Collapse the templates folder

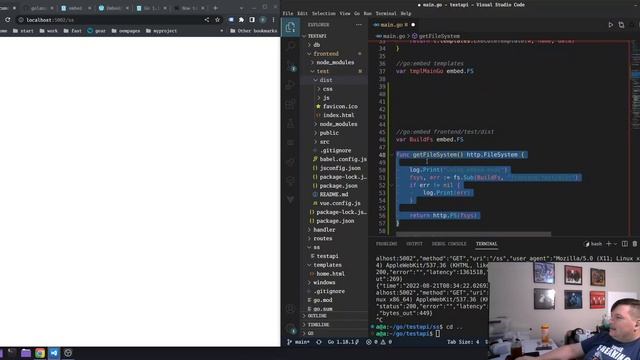(327, 265)
